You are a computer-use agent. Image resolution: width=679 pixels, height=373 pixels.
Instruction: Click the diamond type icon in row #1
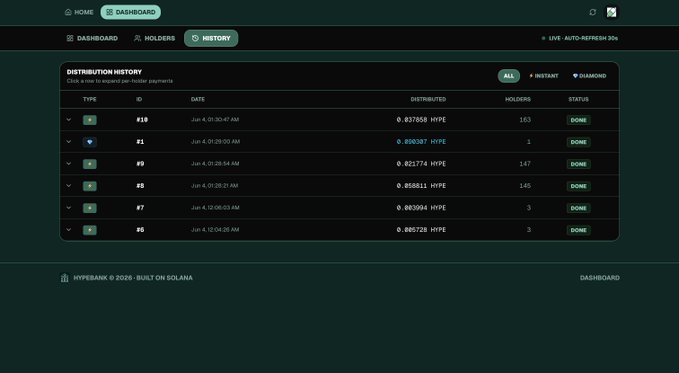tap(90, 142)
